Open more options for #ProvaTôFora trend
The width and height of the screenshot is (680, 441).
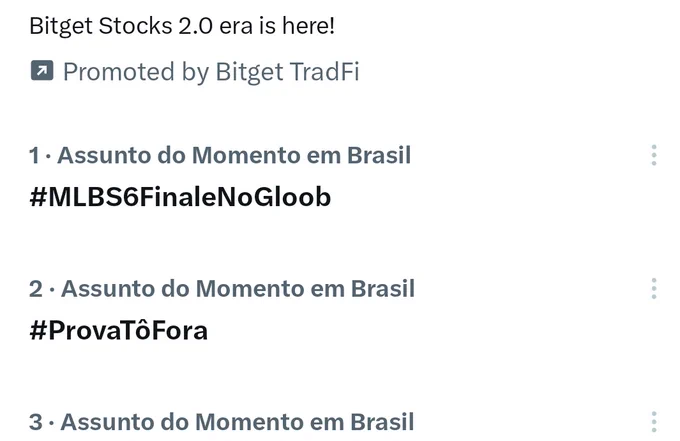[654, 289]
